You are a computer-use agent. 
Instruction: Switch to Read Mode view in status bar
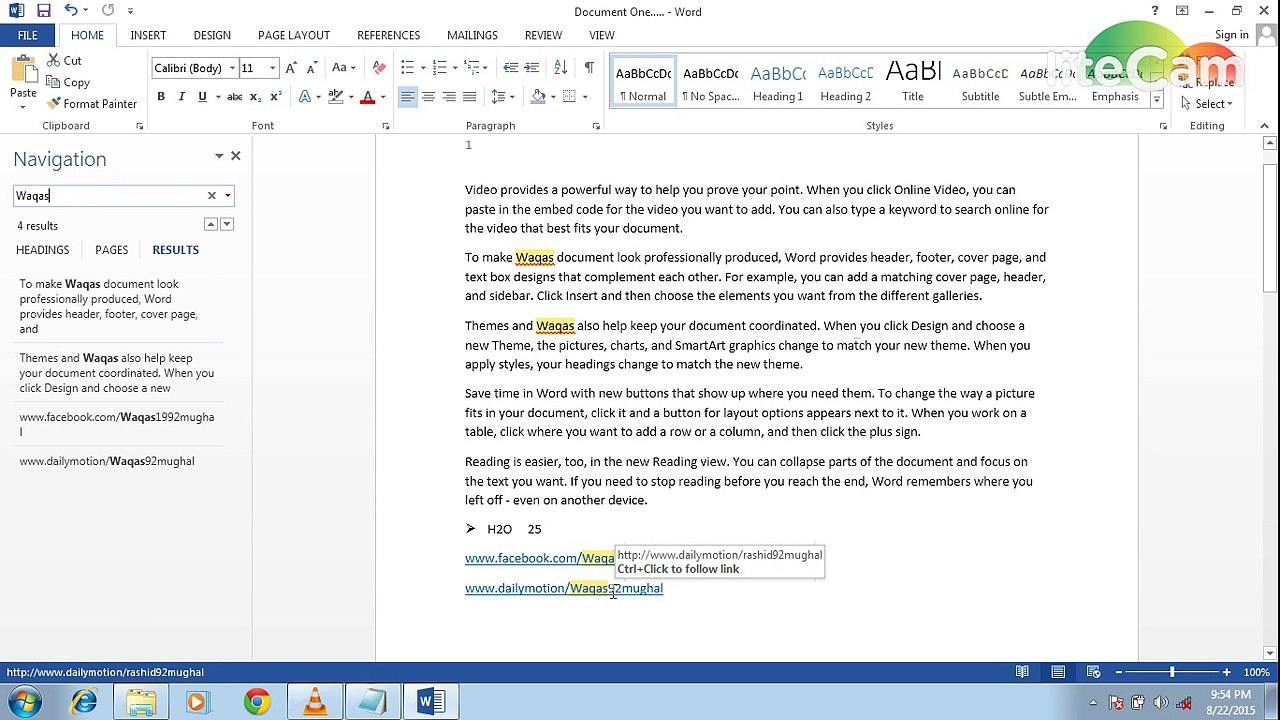point(1022,672)
